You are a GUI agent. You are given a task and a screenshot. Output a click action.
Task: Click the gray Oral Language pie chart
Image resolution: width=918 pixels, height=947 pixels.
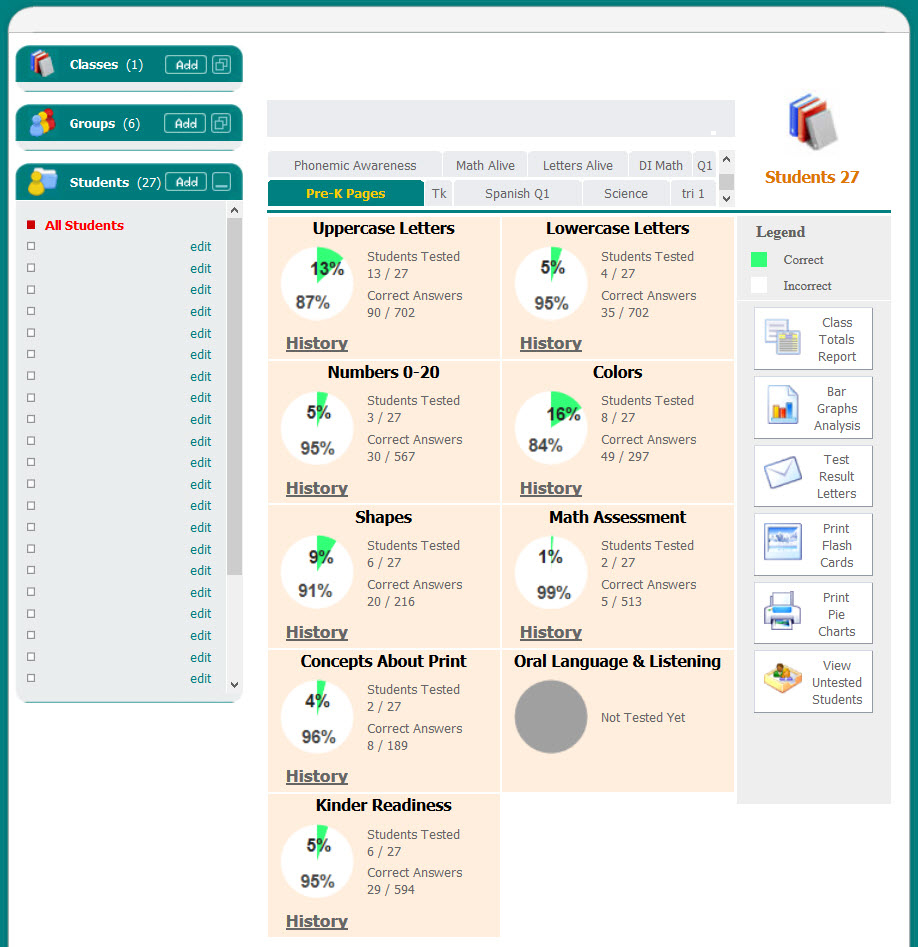[x=551, y=717]
